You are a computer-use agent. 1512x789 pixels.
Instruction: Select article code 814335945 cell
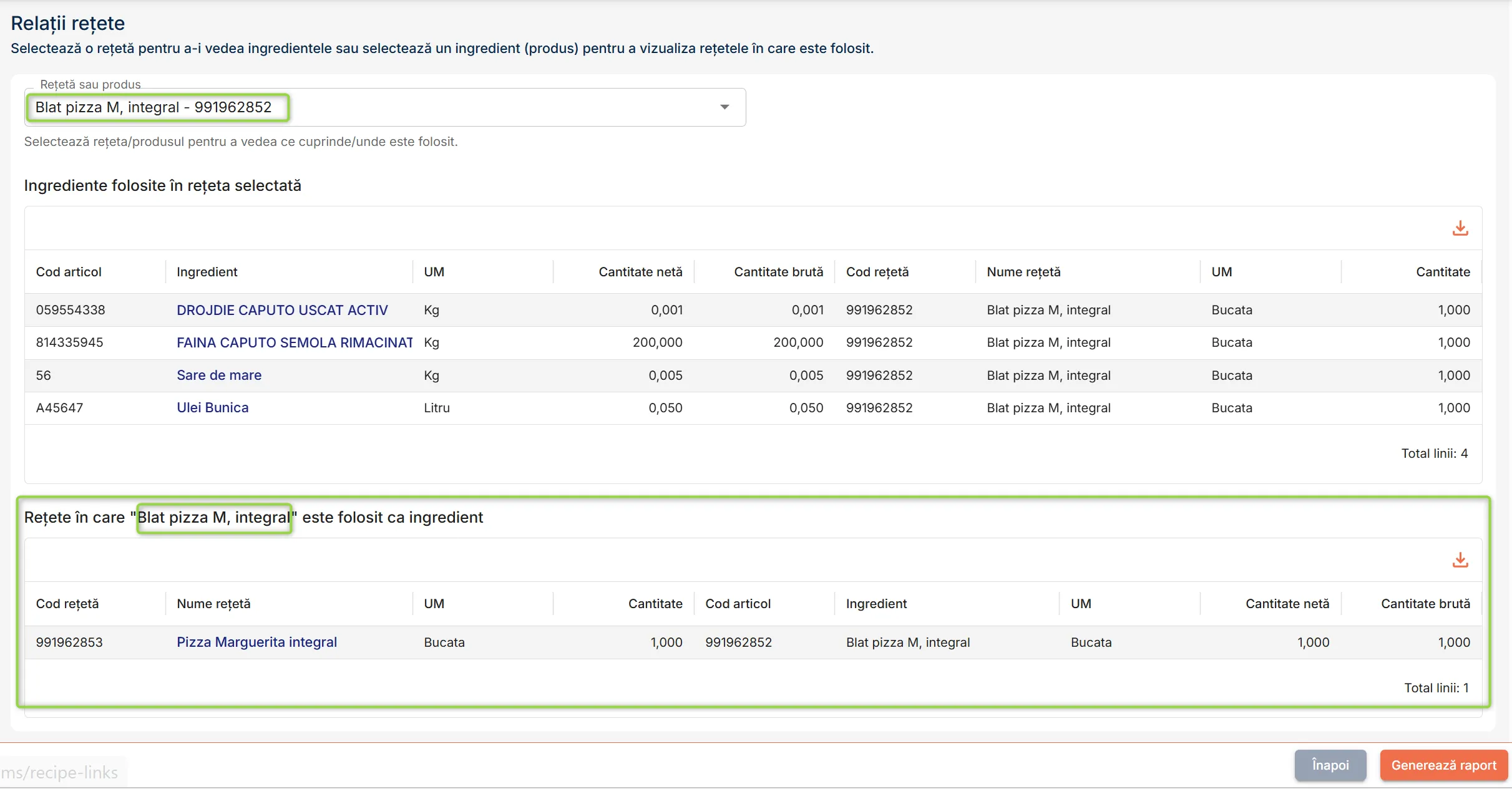69,342
